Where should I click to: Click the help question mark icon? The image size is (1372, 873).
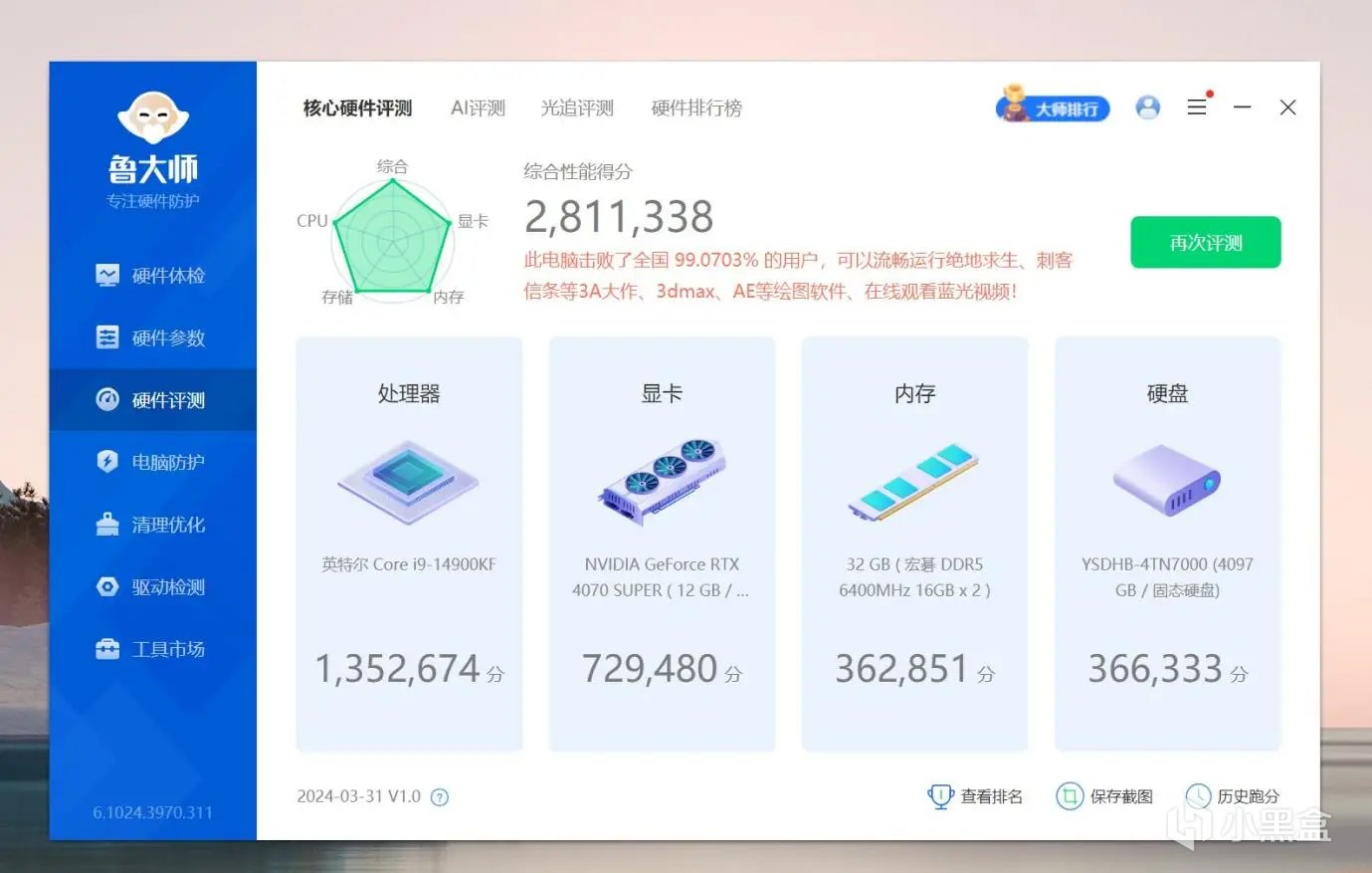[440, 797]
